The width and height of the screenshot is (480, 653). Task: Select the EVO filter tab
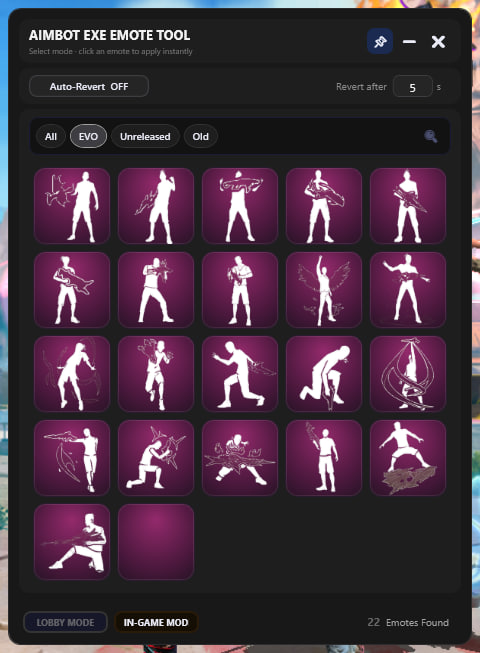88,136
